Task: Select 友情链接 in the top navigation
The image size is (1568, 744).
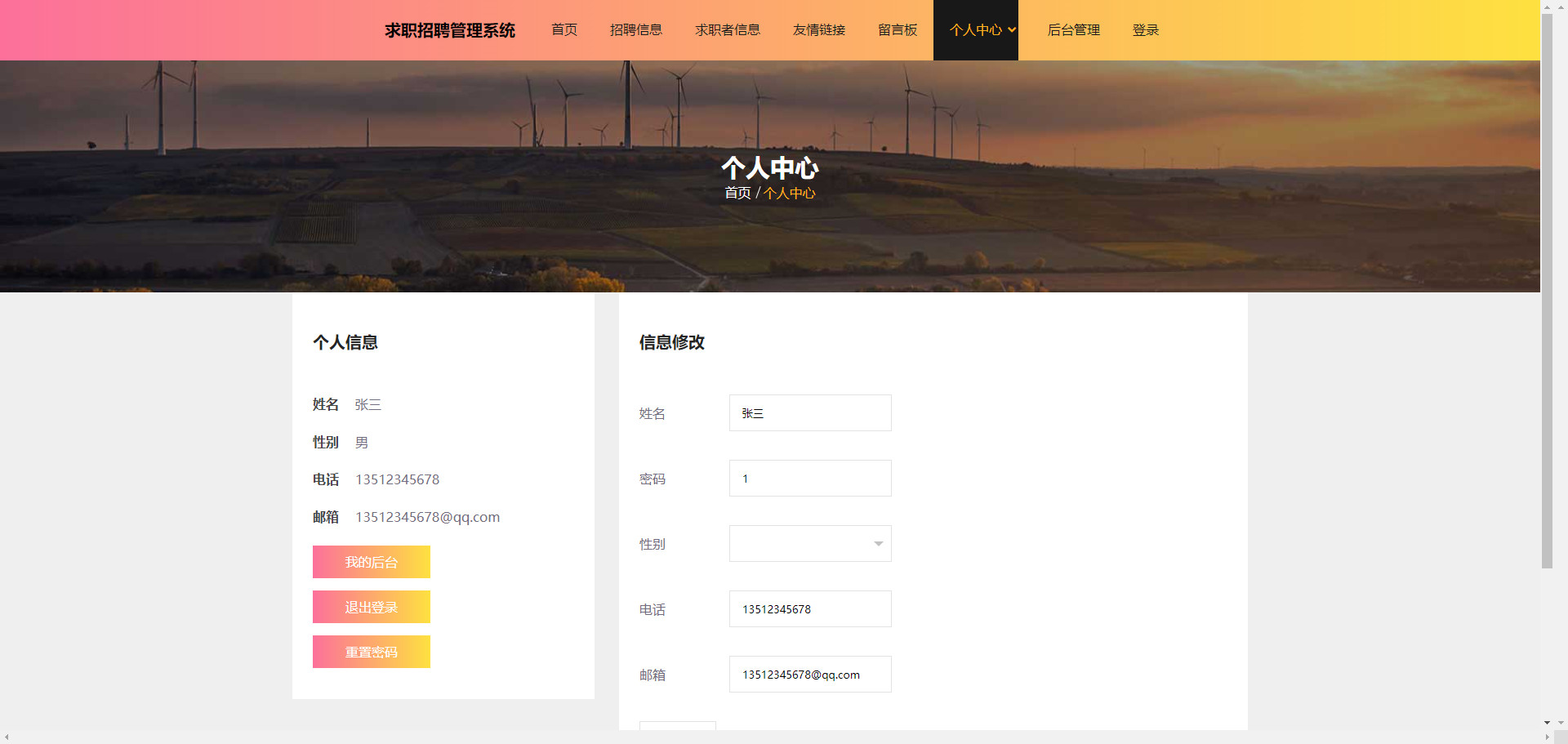Action: pyautogui.click(x=819, y=30)
